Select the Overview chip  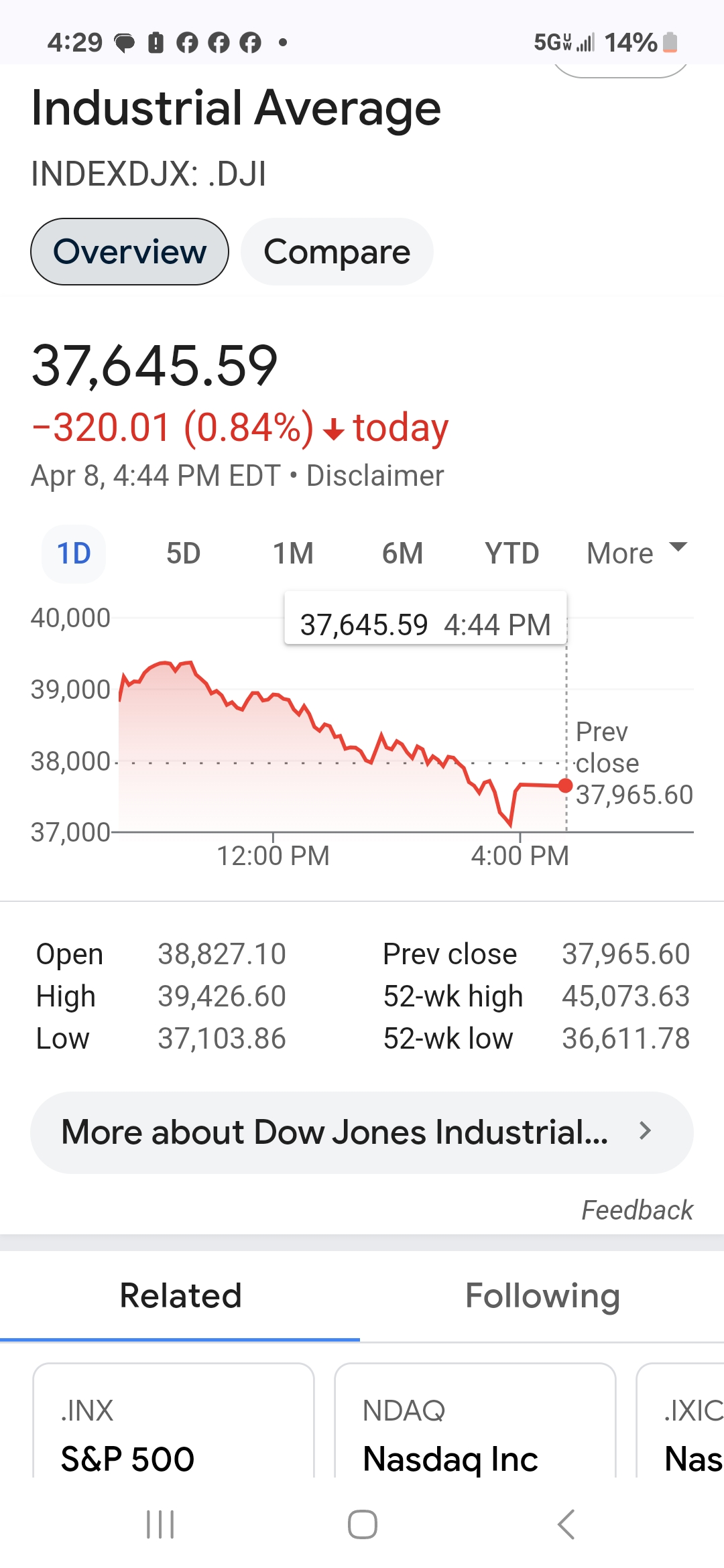[x=129, y=252]
